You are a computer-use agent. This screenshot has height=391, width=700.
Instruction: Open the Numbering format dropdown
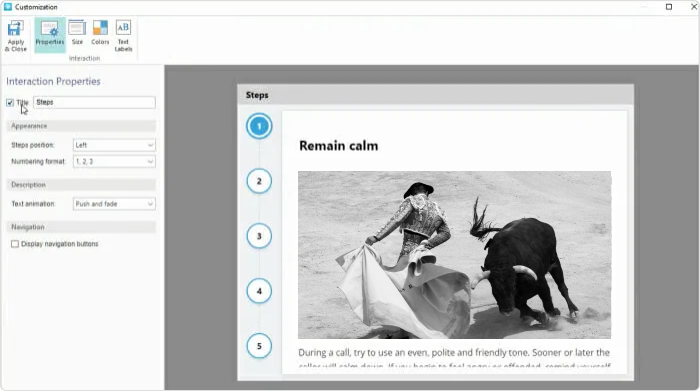click(x=114, y=162)
